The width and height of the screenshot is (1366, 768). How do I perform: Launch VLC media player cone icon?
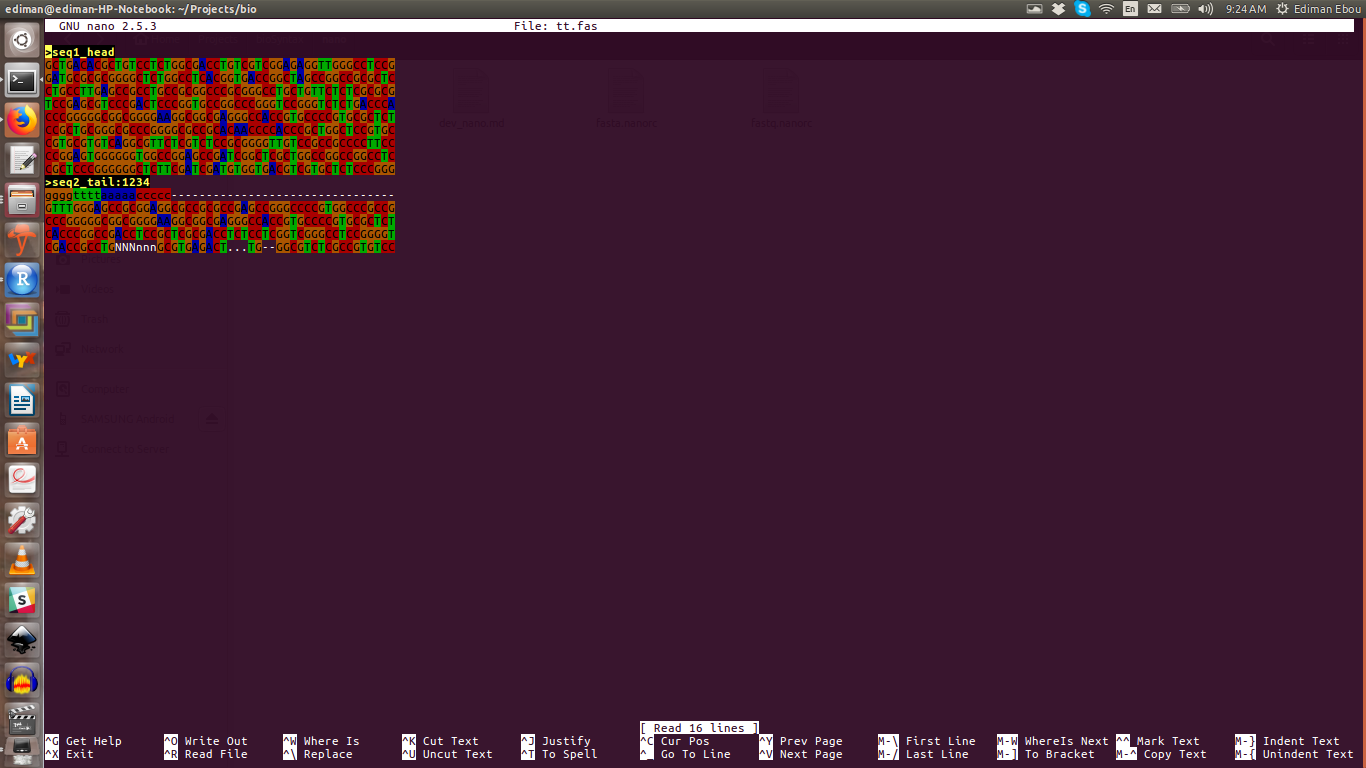(x=22, y=560)
